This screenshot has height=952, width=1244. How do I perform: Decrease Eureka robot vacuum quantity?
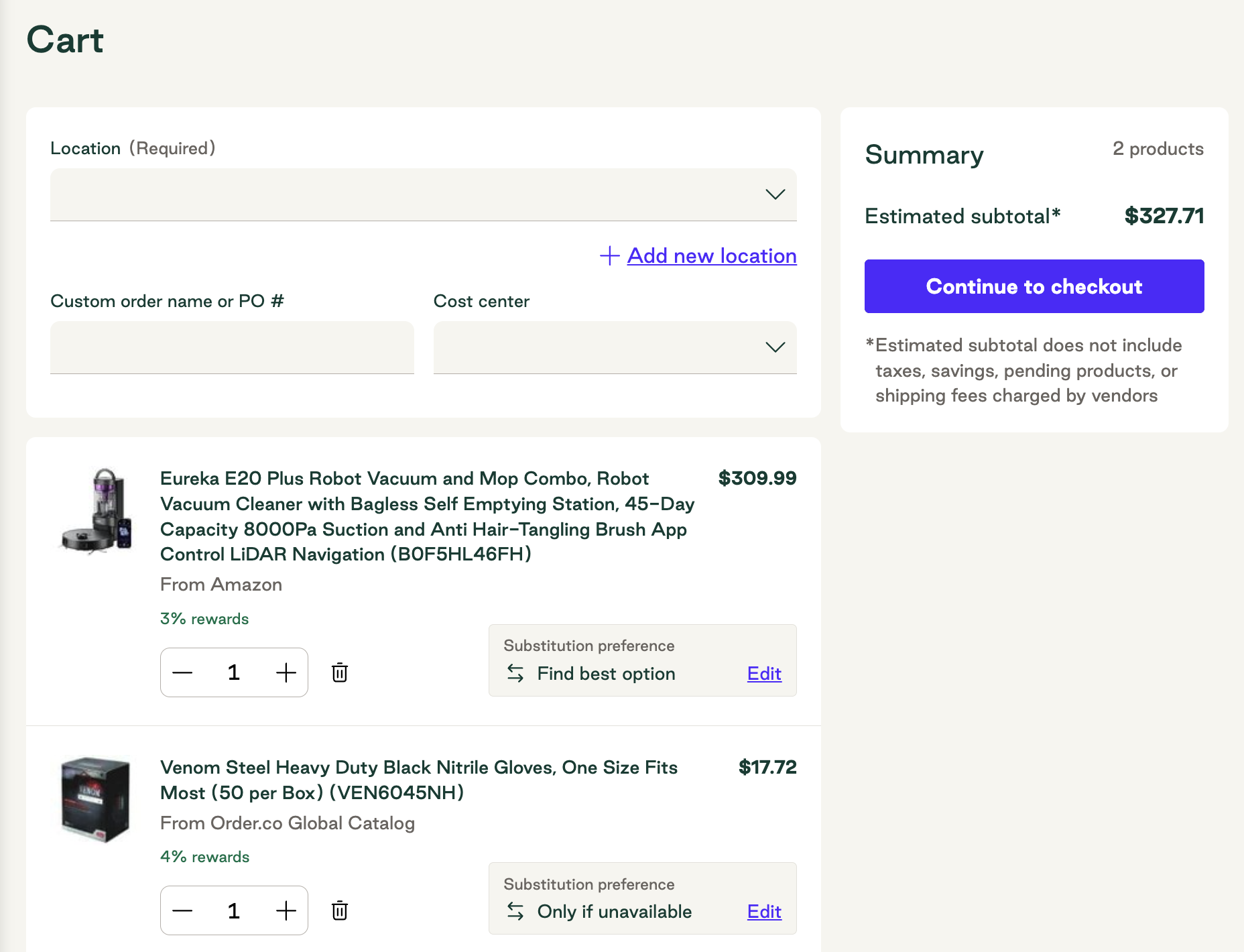tap(182, 672)
